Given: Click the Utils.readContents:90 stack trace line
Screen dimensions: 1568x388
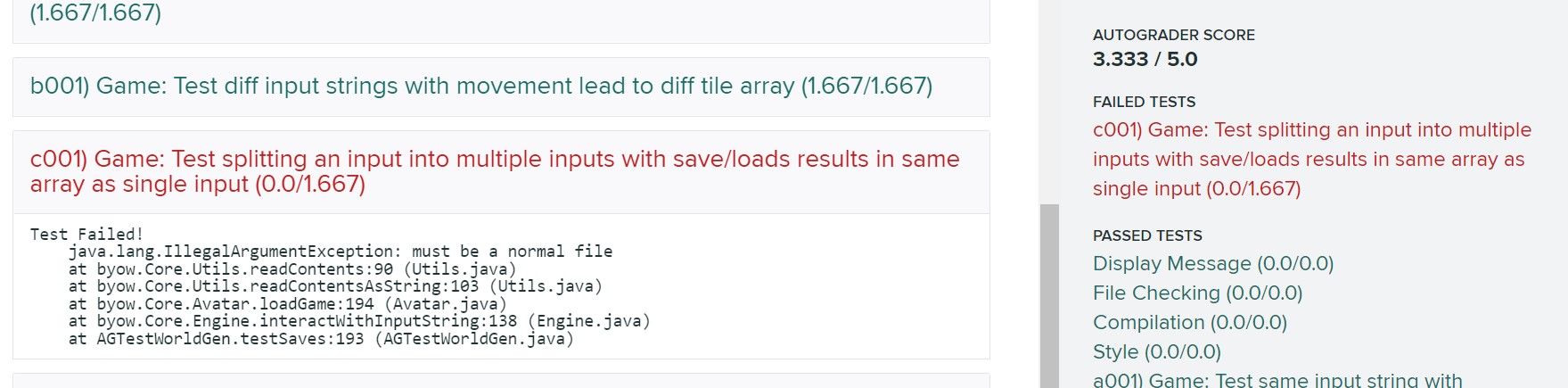Looking at the screenshot, I should (292, 269).
